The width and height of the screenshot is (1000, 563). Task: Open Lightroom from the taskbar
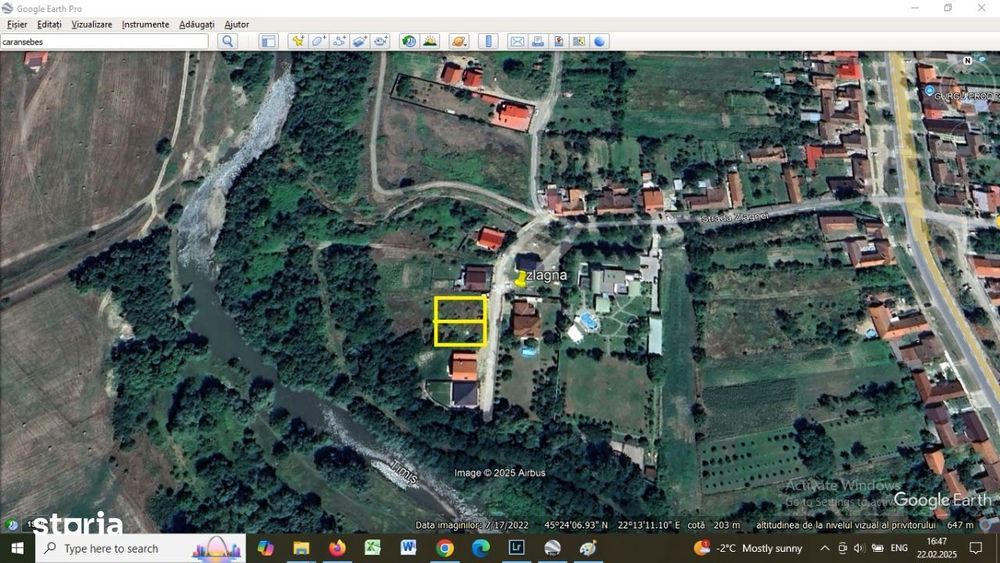[x=517, y=548]
